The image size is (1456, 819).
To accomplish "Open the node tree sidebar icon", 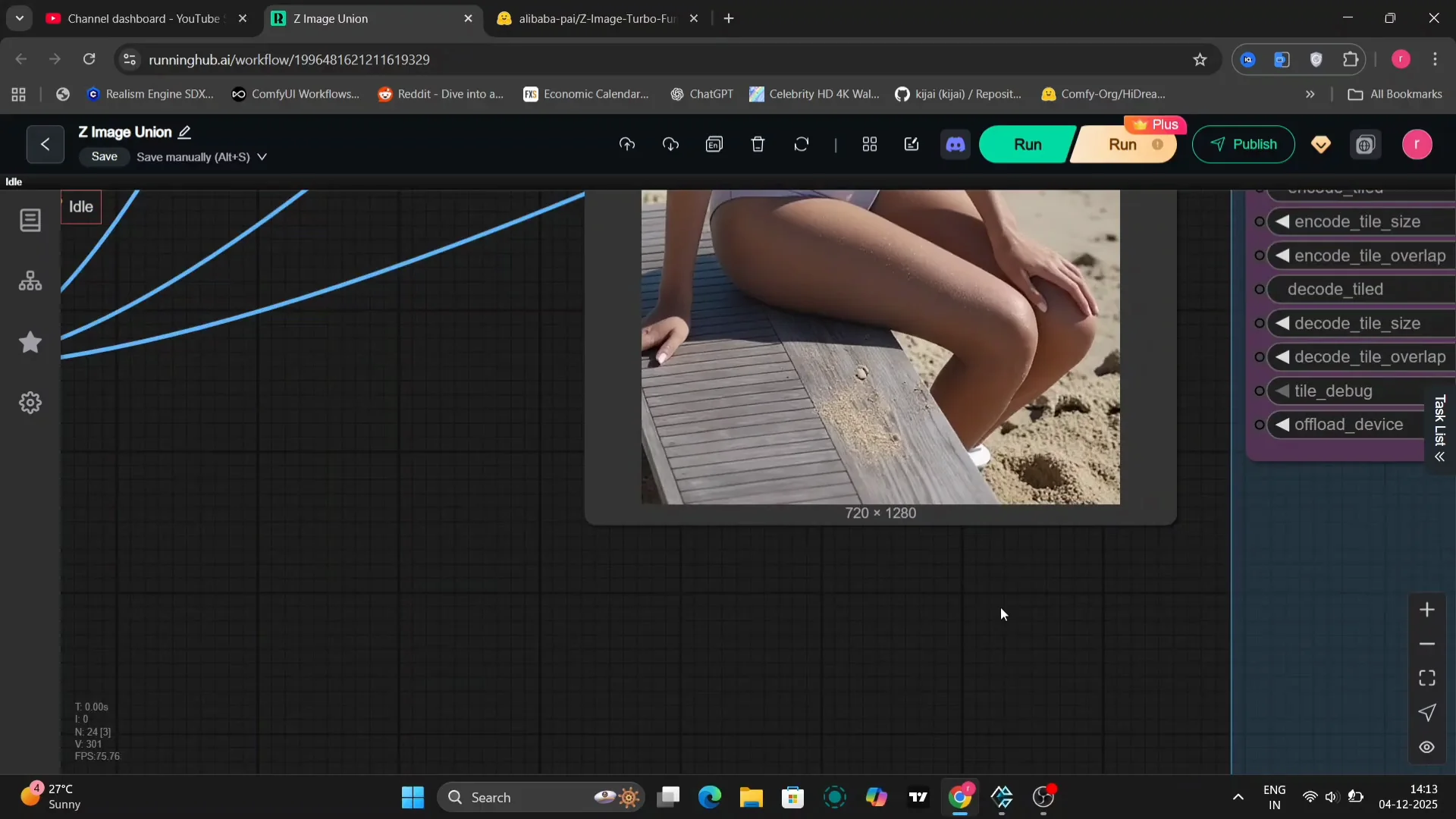I will click(30, 281).
